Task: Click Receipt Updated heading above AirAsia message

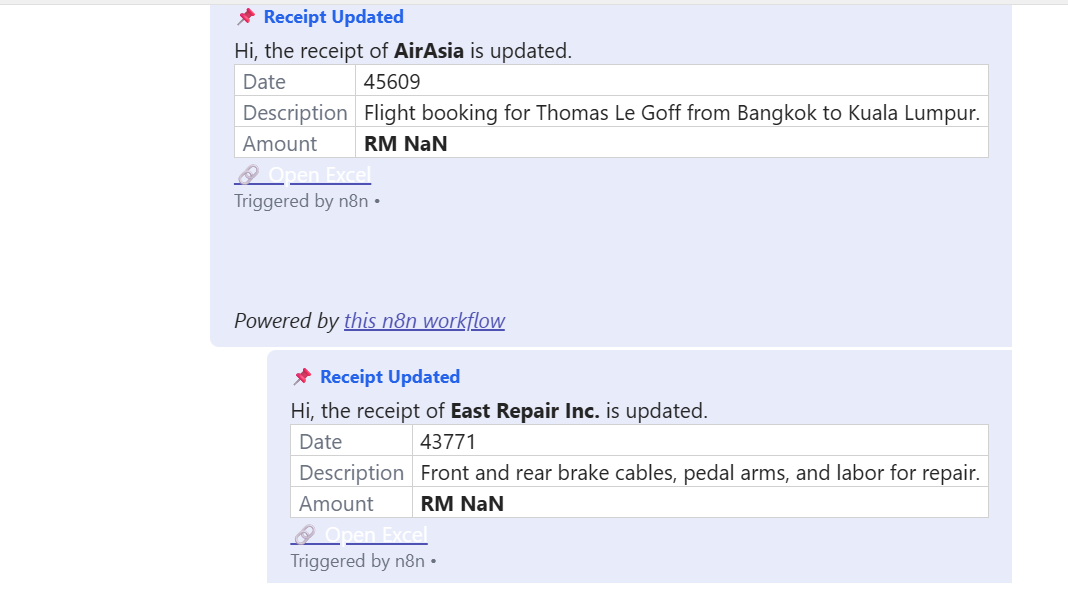Action: point(333,17)
